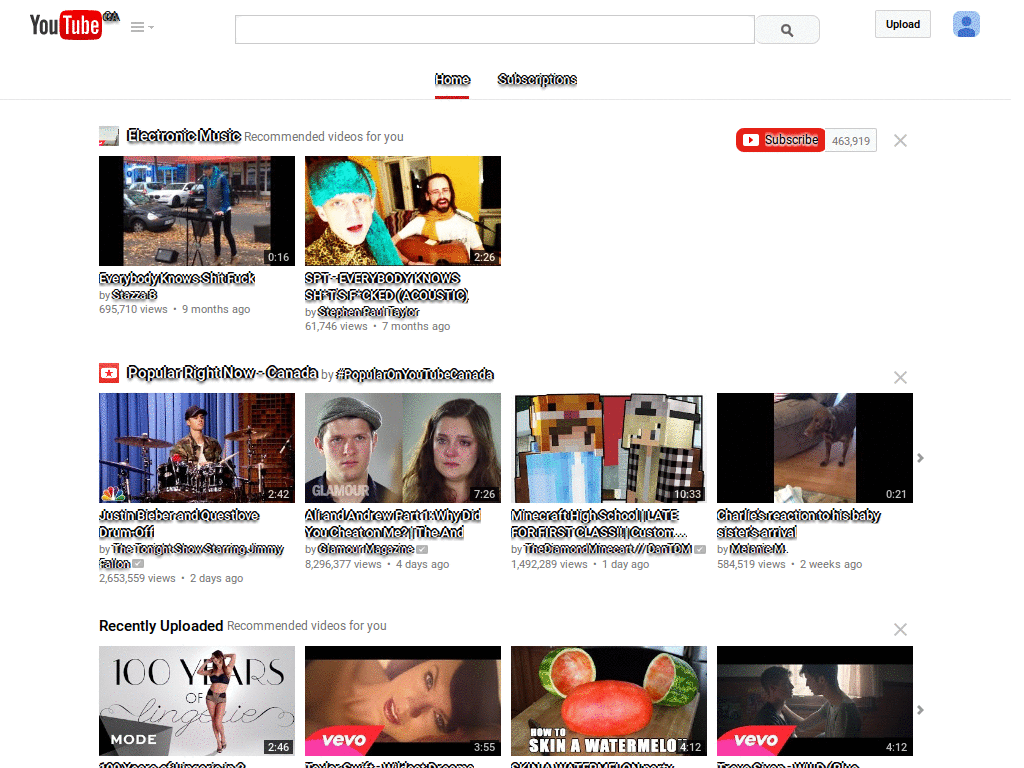Viewport: 1024px width, 768px height.
Task: Show next videos in Popular Right Now
Action: point(920,458)
